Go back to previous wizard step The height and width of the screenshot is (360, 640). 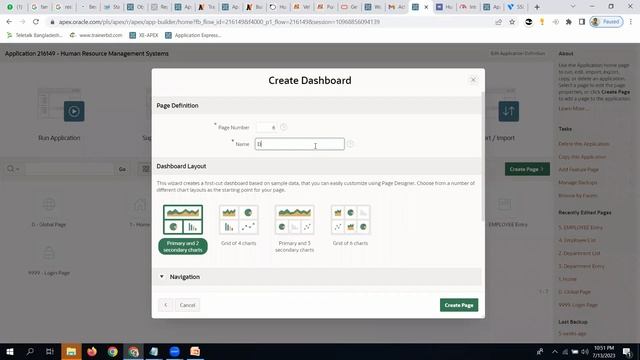165,305
